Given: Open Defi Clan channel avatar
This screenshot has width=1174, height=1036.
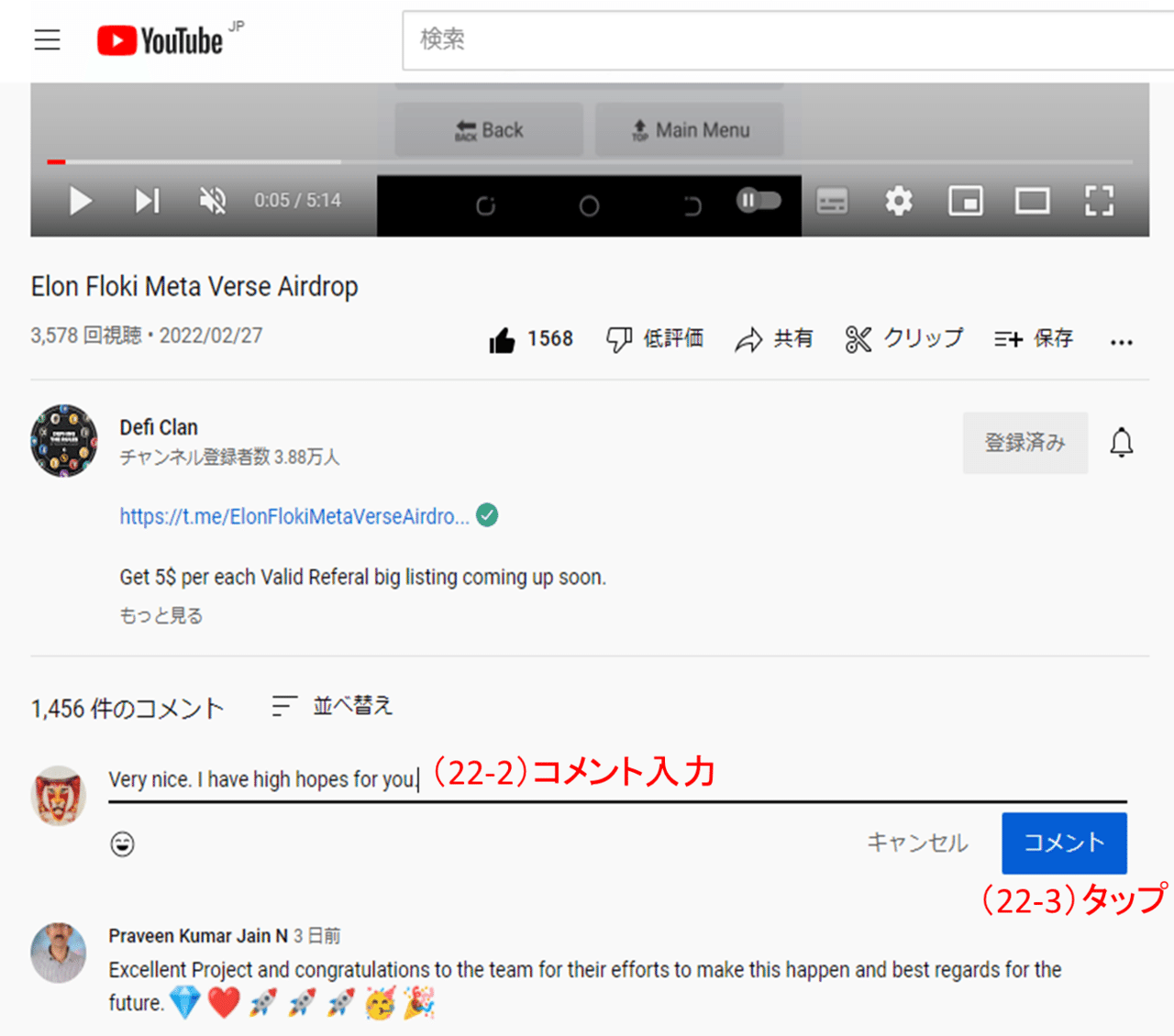Looking at the screenshot, I should pyautogui.click(x=64, y=441).
